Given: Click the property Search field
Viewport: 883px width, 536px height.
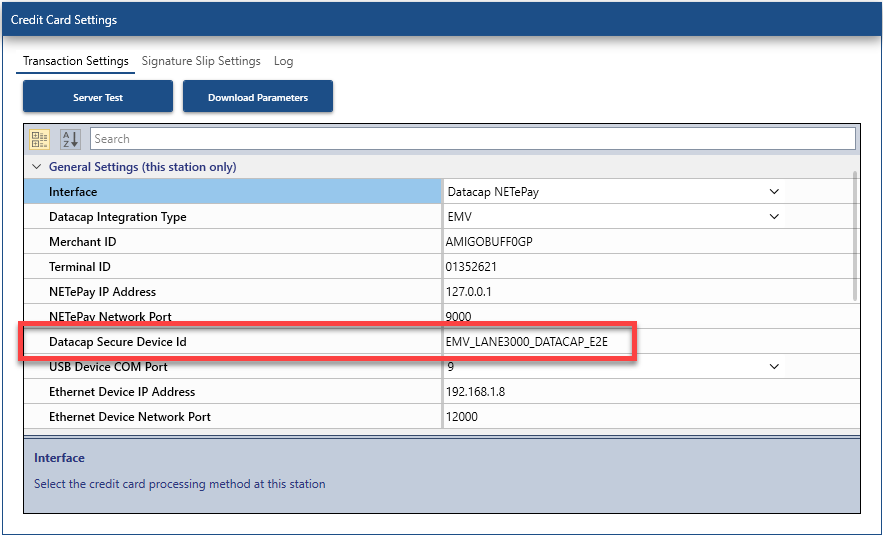Looking at the screenshot, I should pos(472,139).
